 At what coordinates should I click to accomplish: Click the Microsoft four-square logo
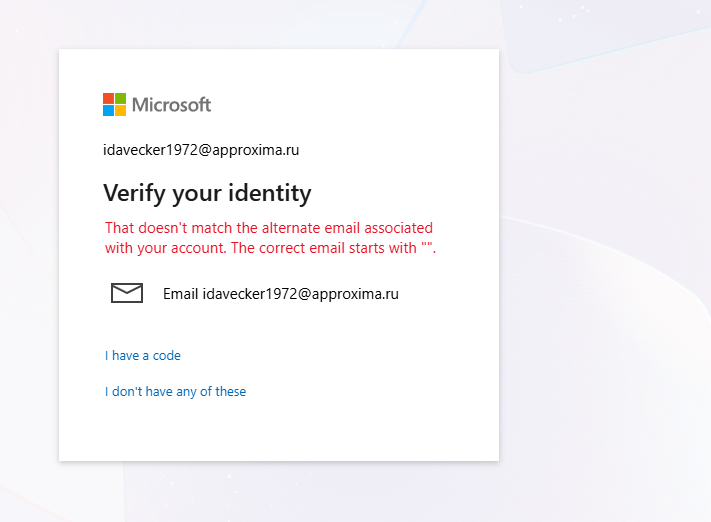coord(114,104)
